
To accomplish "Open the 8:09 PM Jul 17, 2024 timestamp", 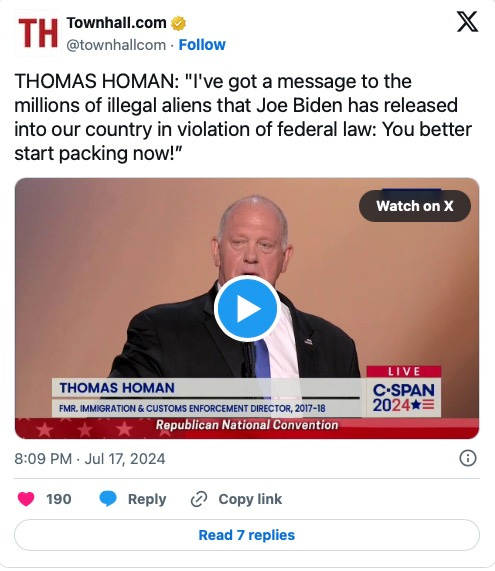I will tap(90, 459).
